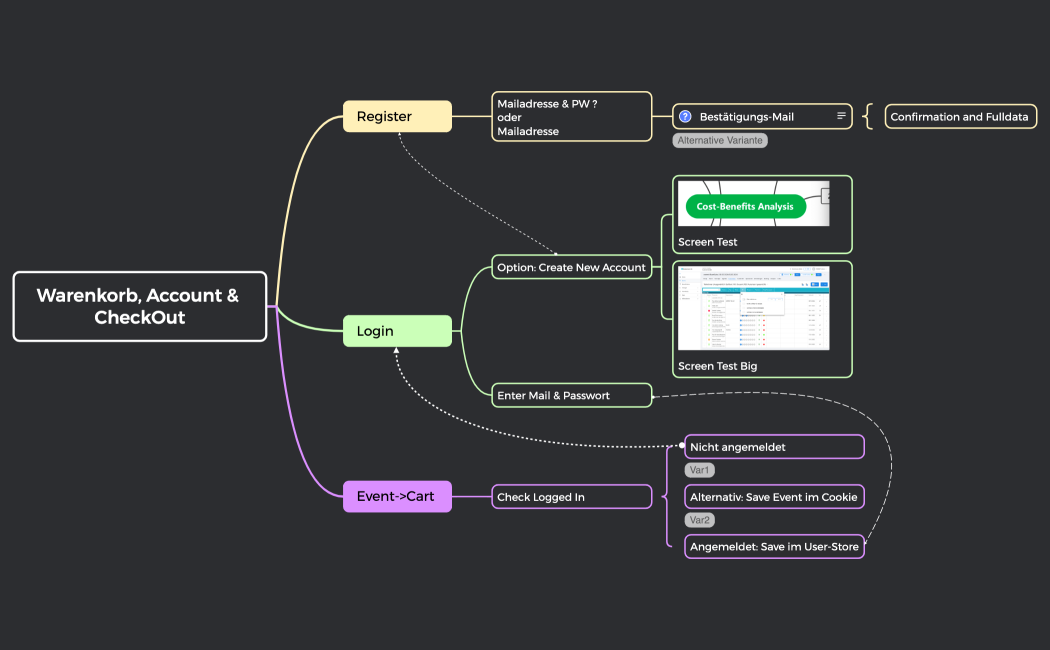Viewport: 1050px width, 650px height.
Task: Open the notes icon on Bestätigungs-Mail
Action: click(x=841, y=117)
